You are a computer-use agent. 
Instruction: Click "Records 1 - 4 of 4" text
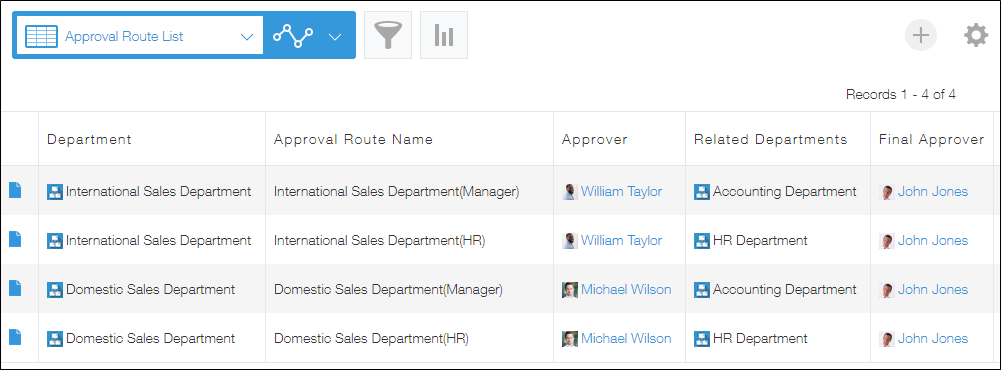click(x=901, y=94)
